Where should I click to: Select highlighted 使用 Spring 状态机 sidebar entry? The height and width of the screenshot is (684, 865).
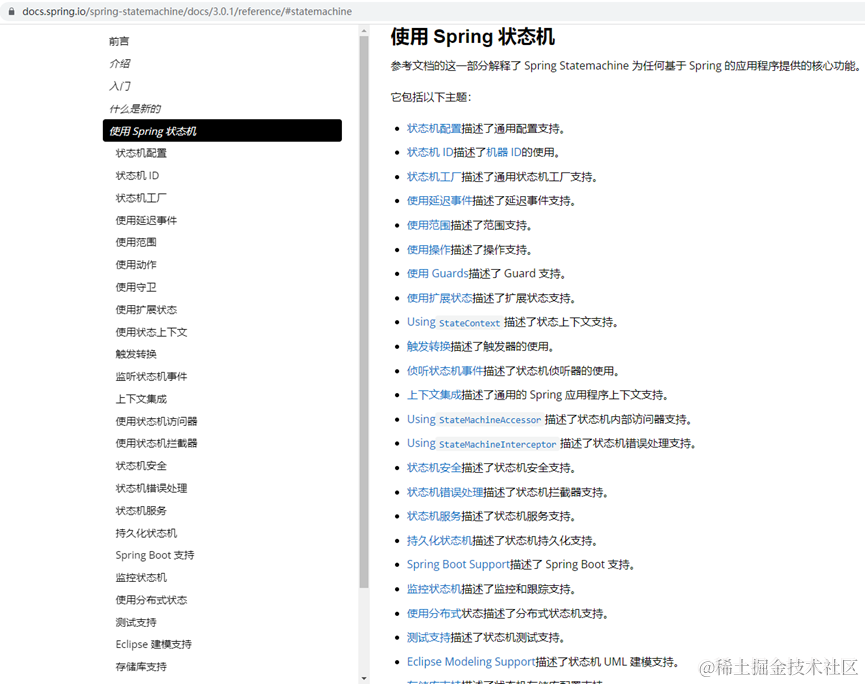222,131
